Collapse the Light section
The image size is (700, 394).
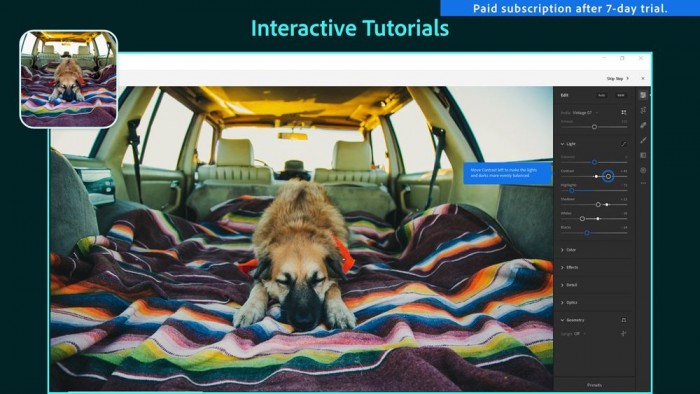point(568,144)
